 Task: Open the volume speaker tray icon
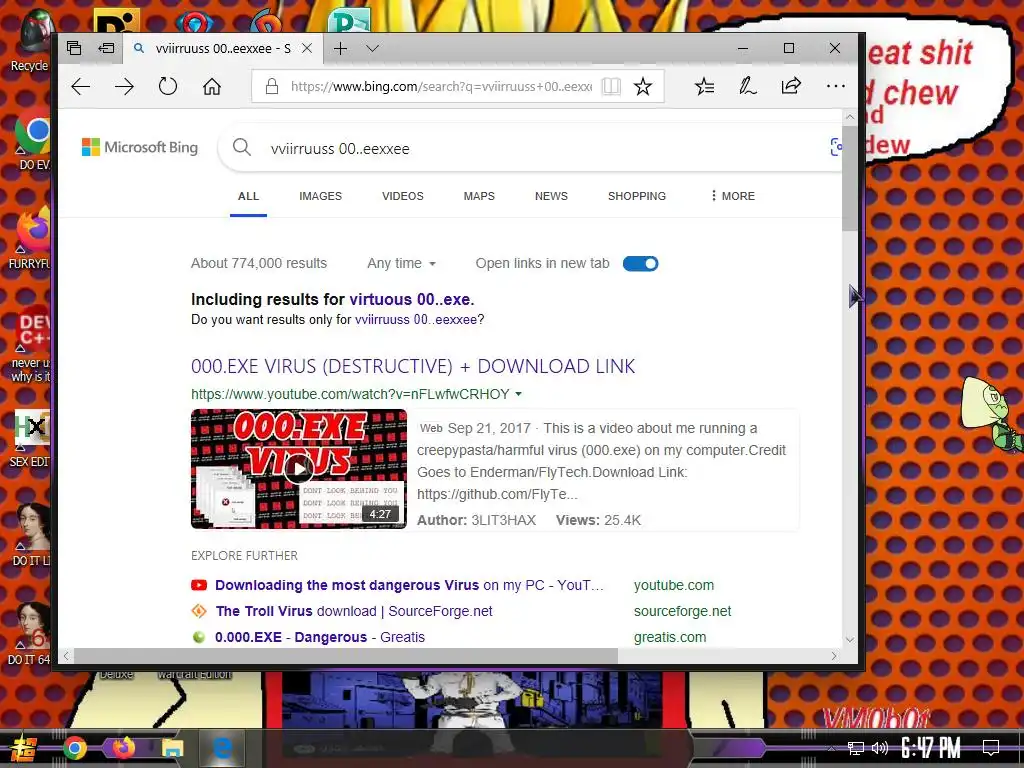click(x=880, y=748)
